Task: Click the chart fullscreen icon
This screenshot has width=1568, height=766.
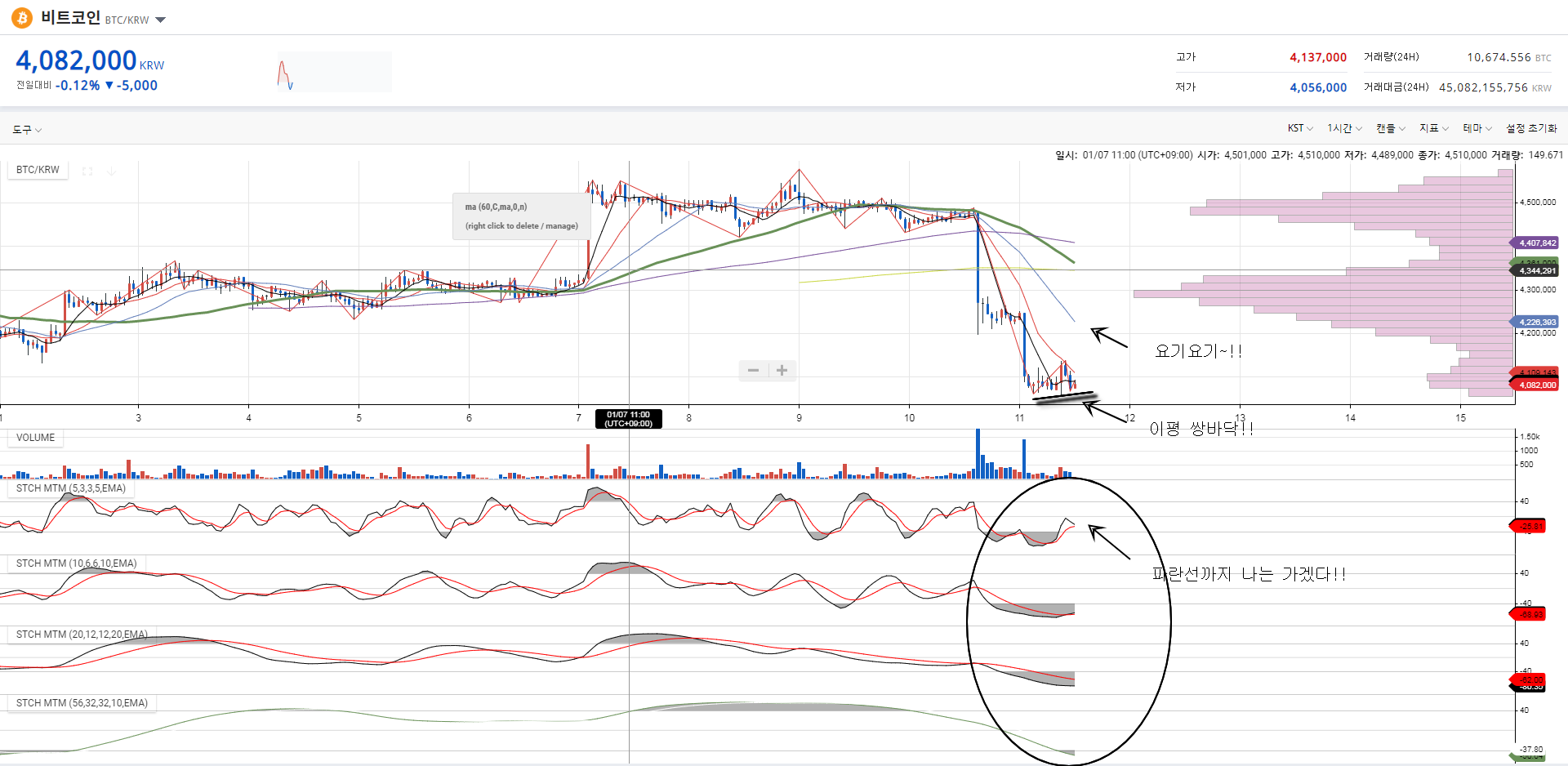Action: tap(87, 171)
